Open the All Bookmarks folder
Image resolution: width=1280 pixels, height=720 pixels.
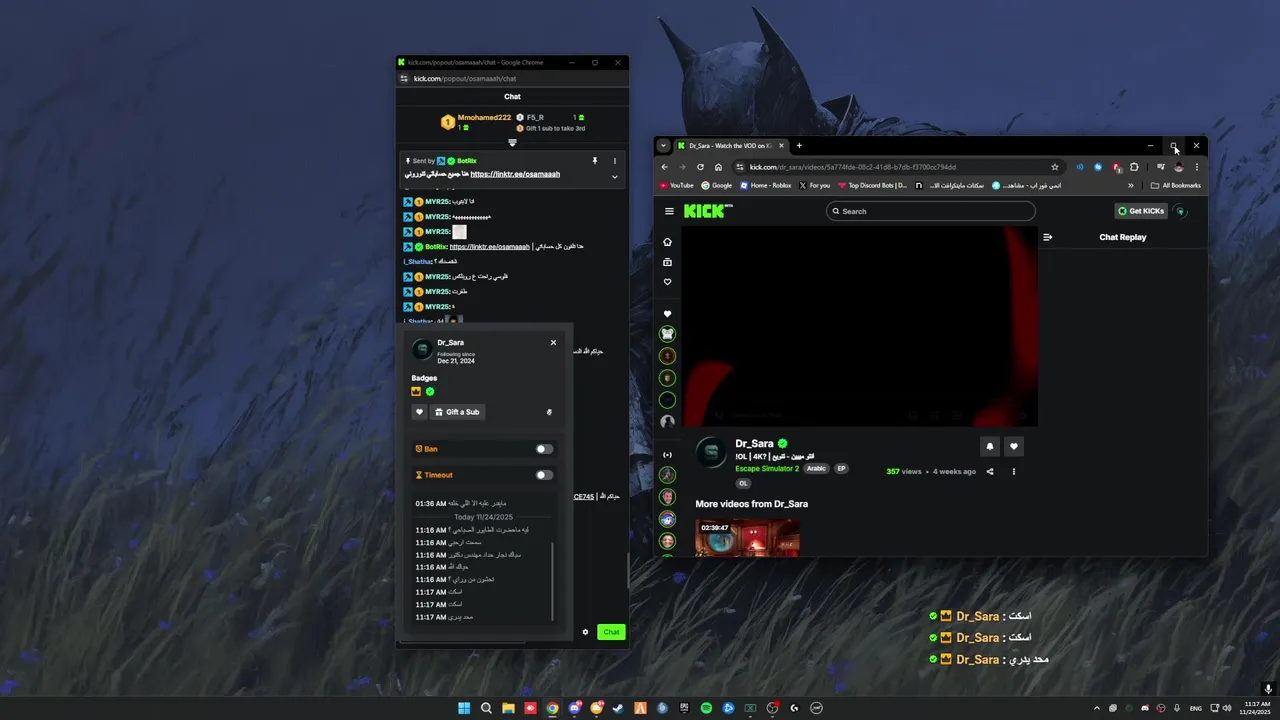click(x=1176, y=185)
